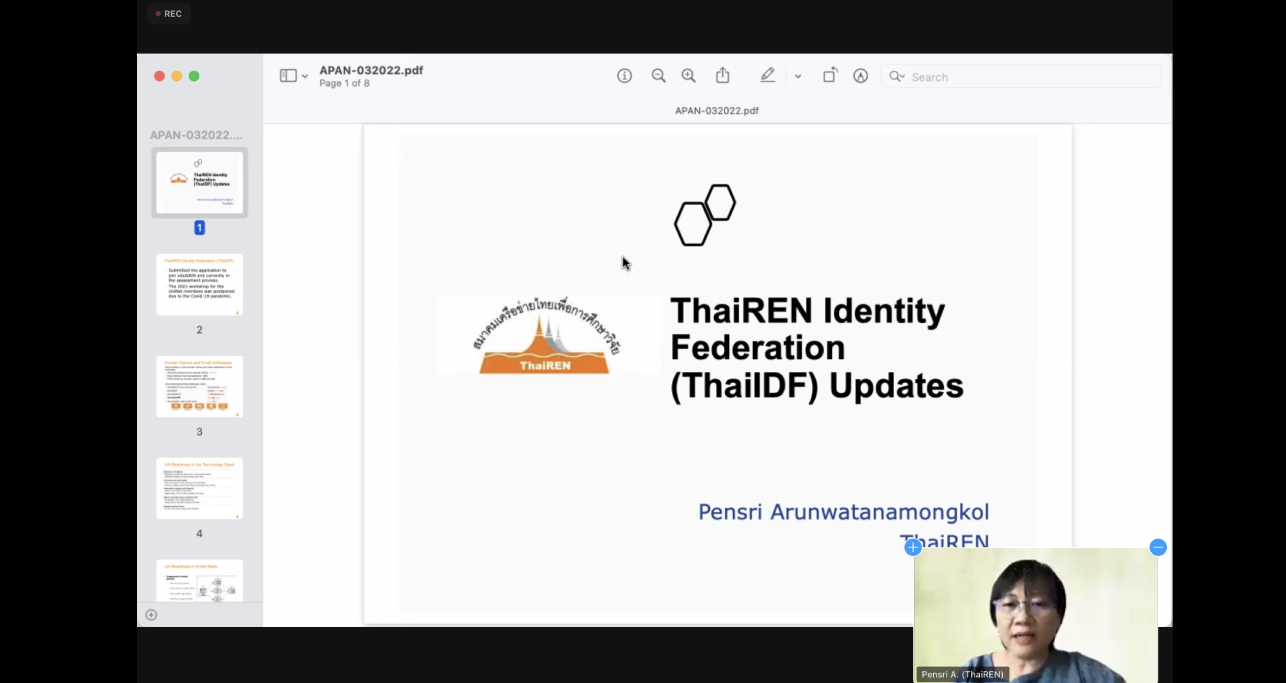Click the speaker video of Pensri A.
Screen dimensions: 1286x683
(x=1035, y=615)
